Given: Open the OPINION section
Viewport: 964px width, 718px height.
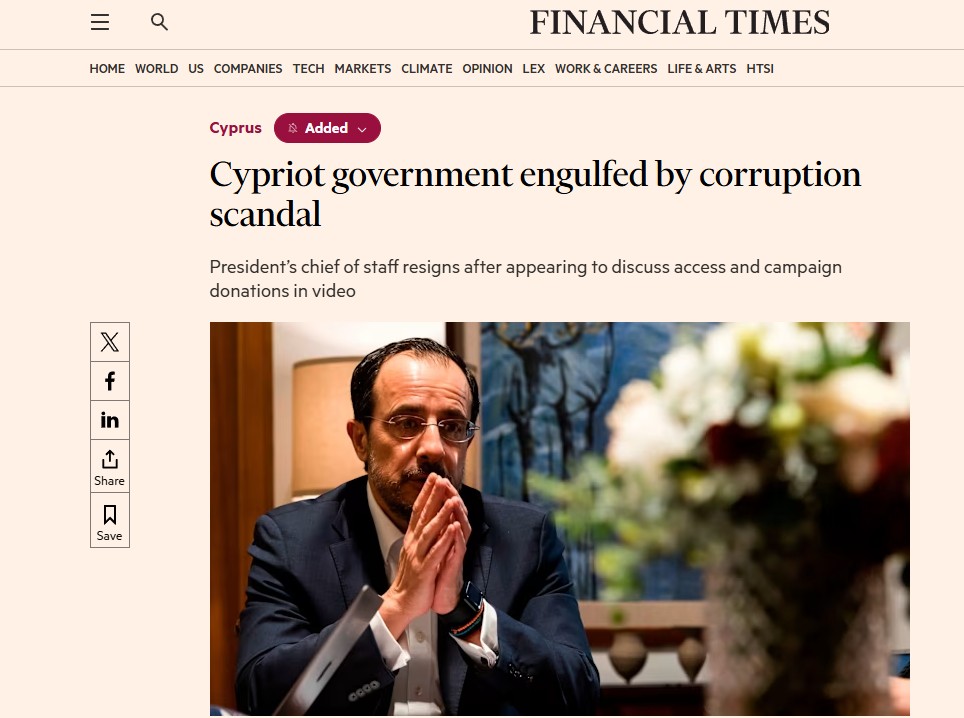Looking at the screenshot, I should (487, 68).
